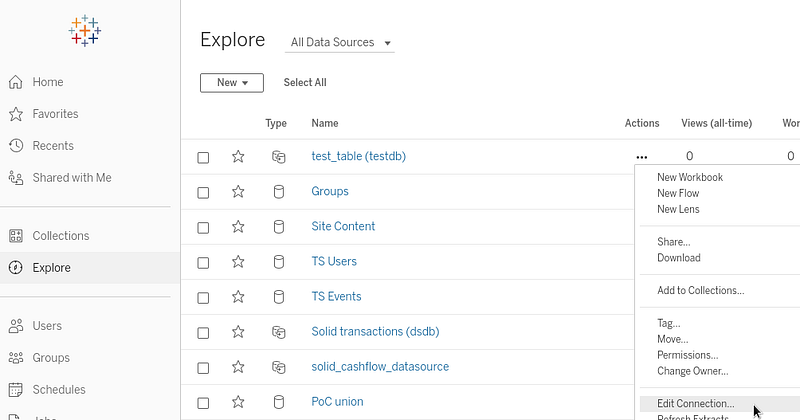This screenshot has height=420, width=800.
Task: Open the All Data Sources dropdown
Action: coord(340,42)
